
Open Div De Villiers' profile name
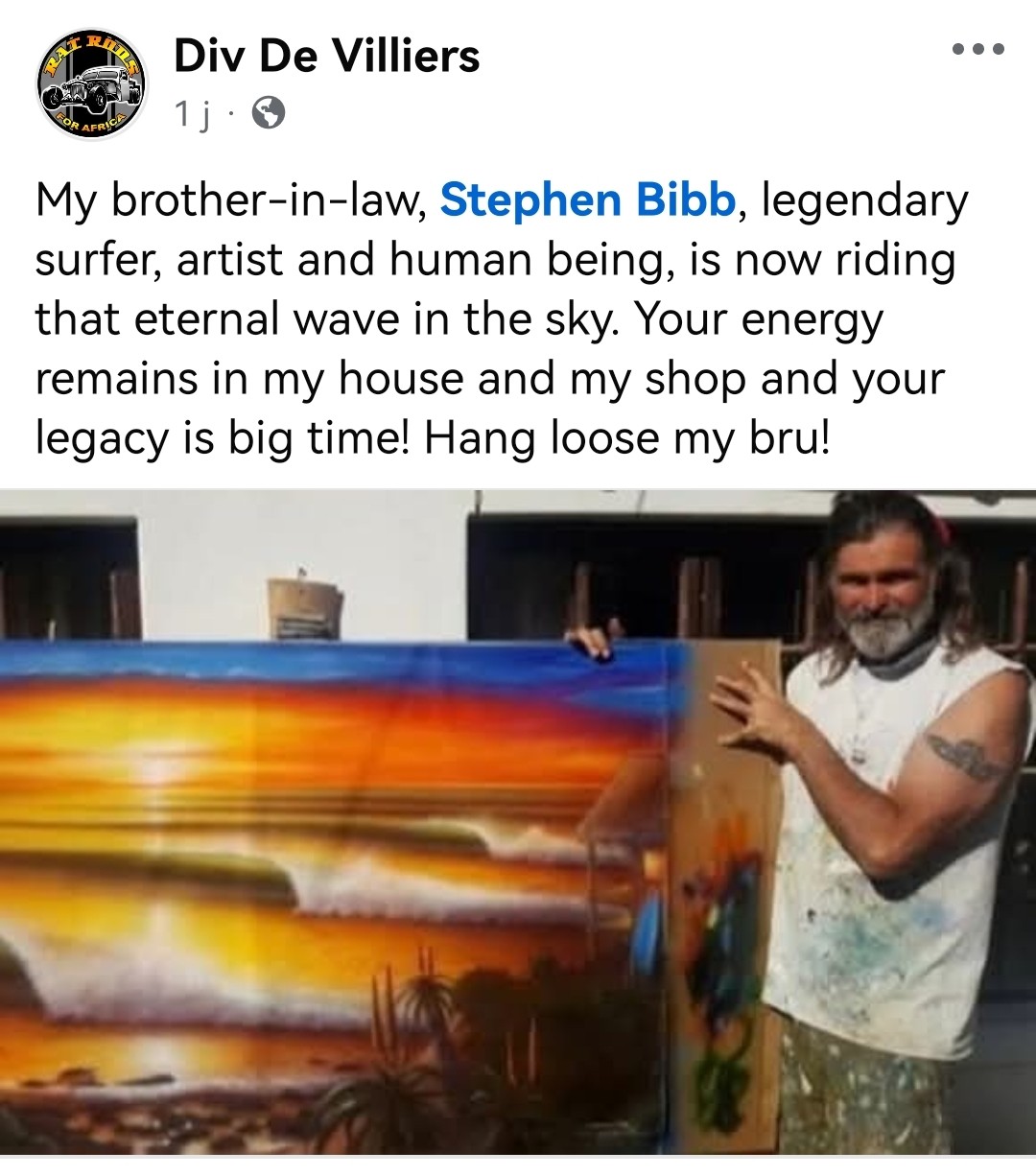point(326,56)
